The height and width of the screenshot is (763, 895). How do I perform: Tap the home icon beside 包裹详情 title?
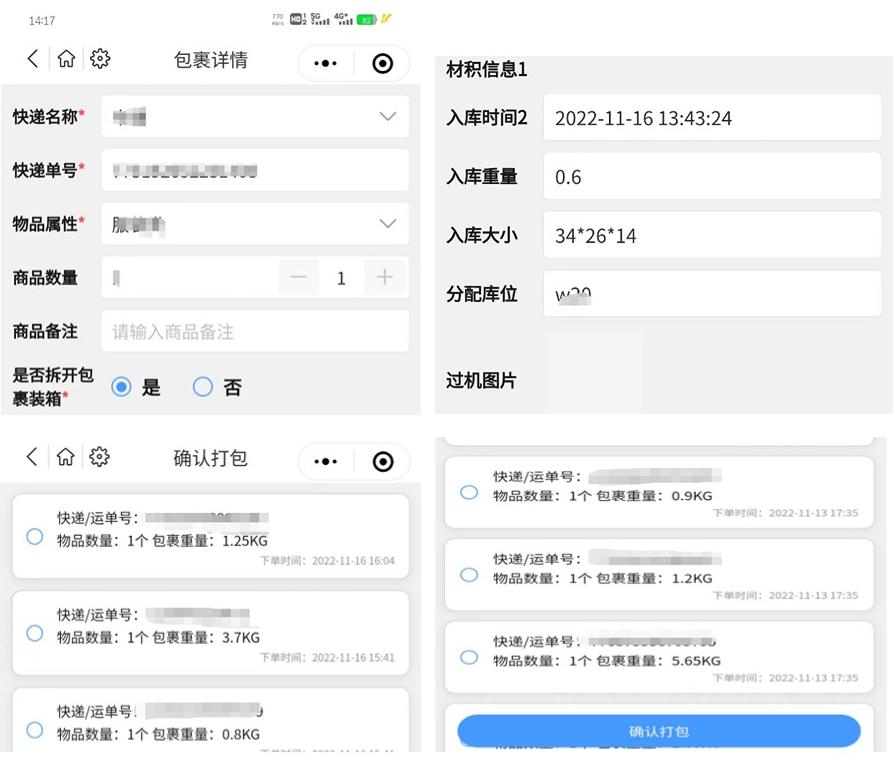66,58
